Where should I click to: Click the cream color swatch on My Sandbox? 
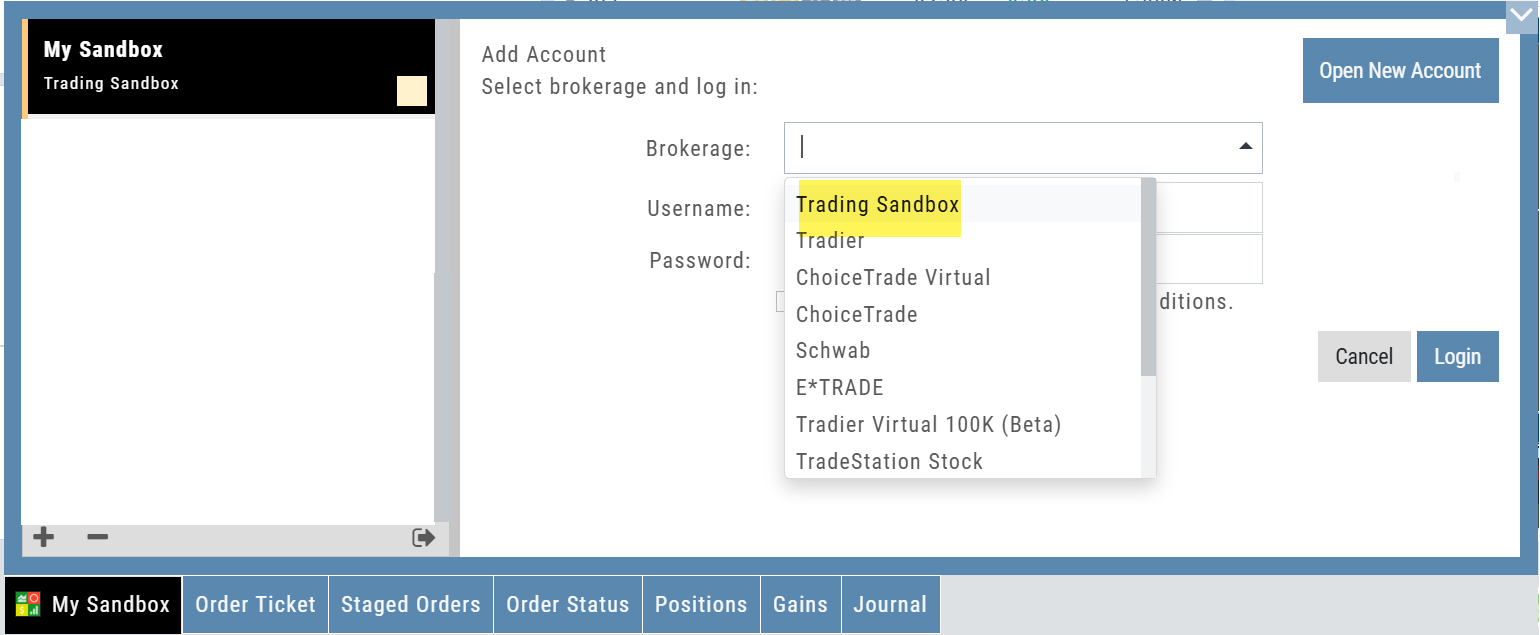tap(412, 91)
